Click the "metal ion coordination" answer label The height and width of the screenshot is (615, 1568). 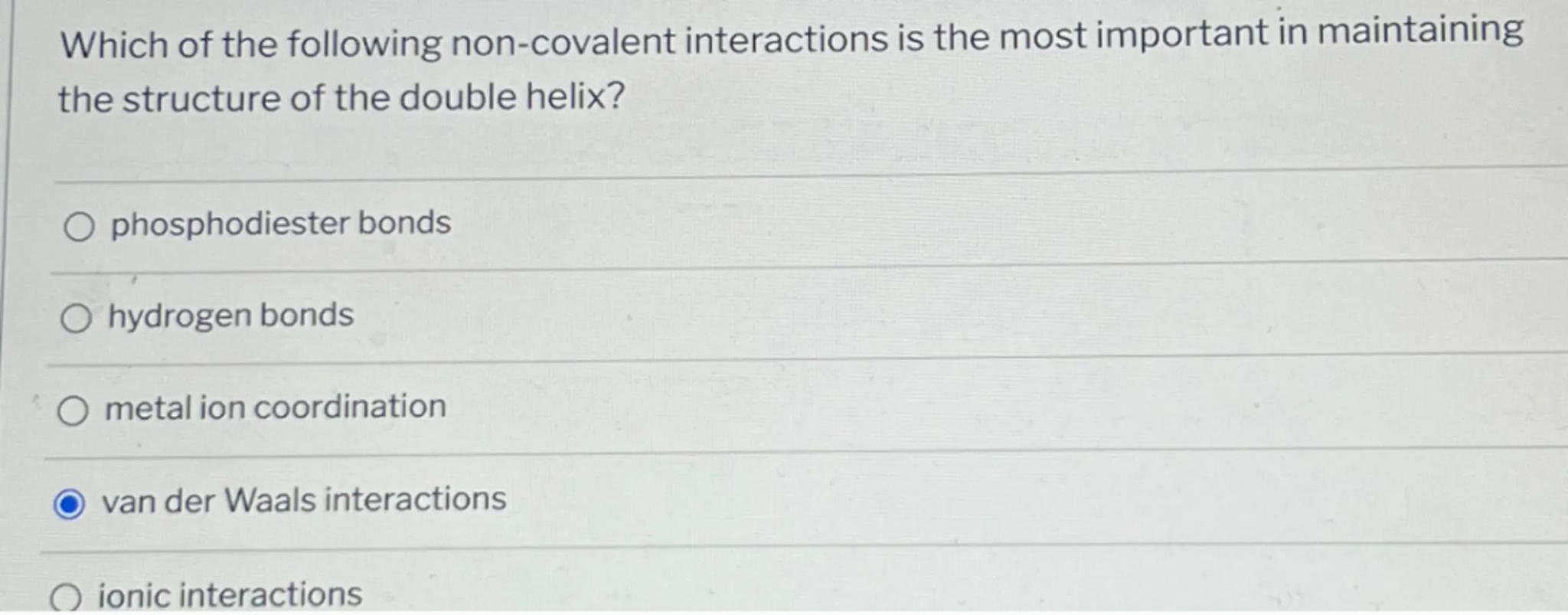pyautogui.click(x=275, y=407)
